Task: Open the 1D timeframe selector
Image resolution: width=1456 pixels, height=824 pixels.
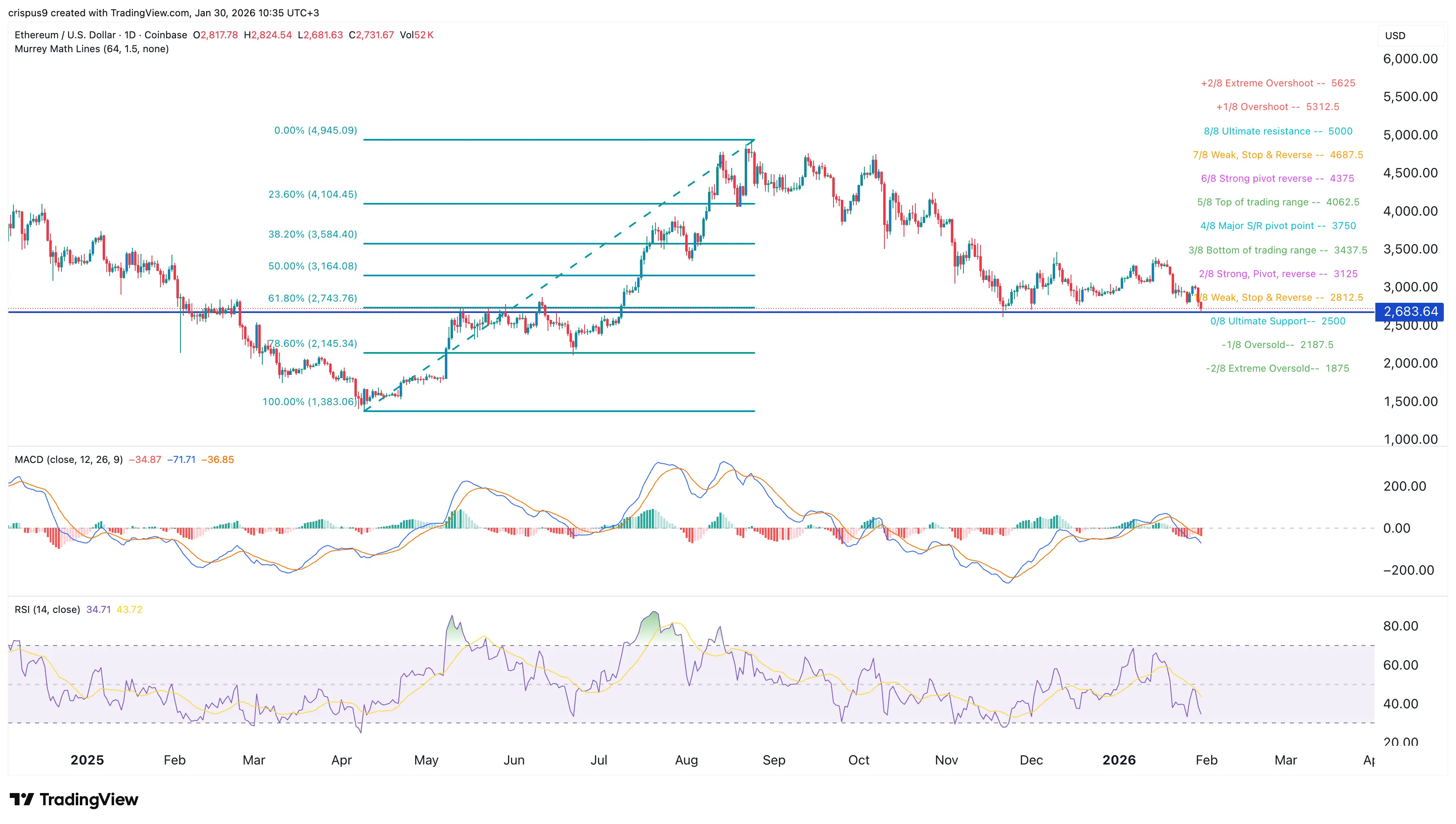Action: coord(131,35)
